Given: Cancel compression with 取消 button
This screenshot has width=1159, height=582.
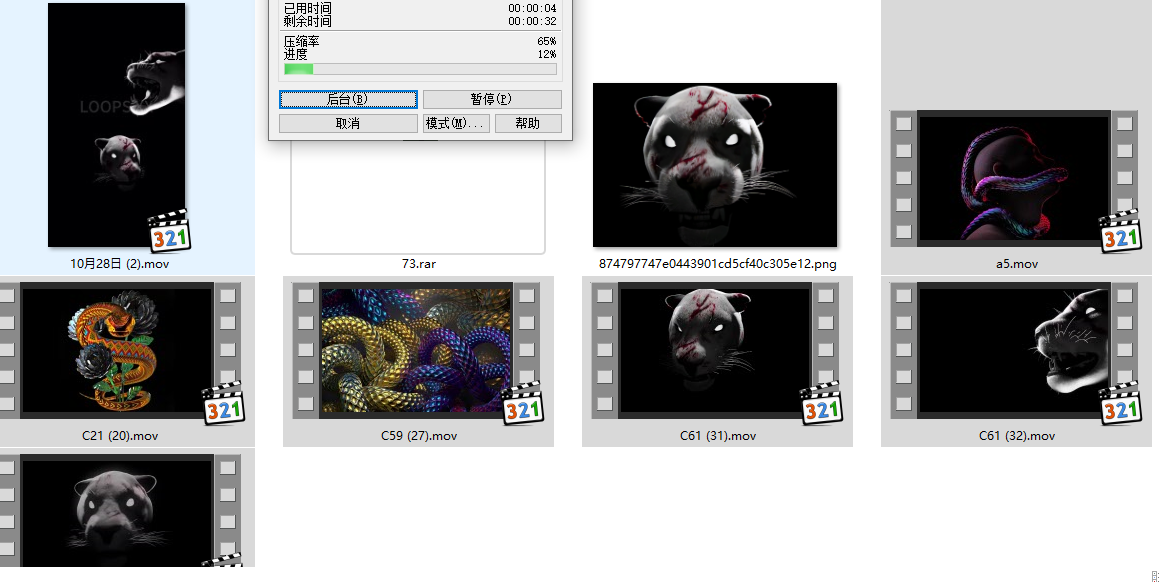Looking at the screenshot, I should 348,123.
